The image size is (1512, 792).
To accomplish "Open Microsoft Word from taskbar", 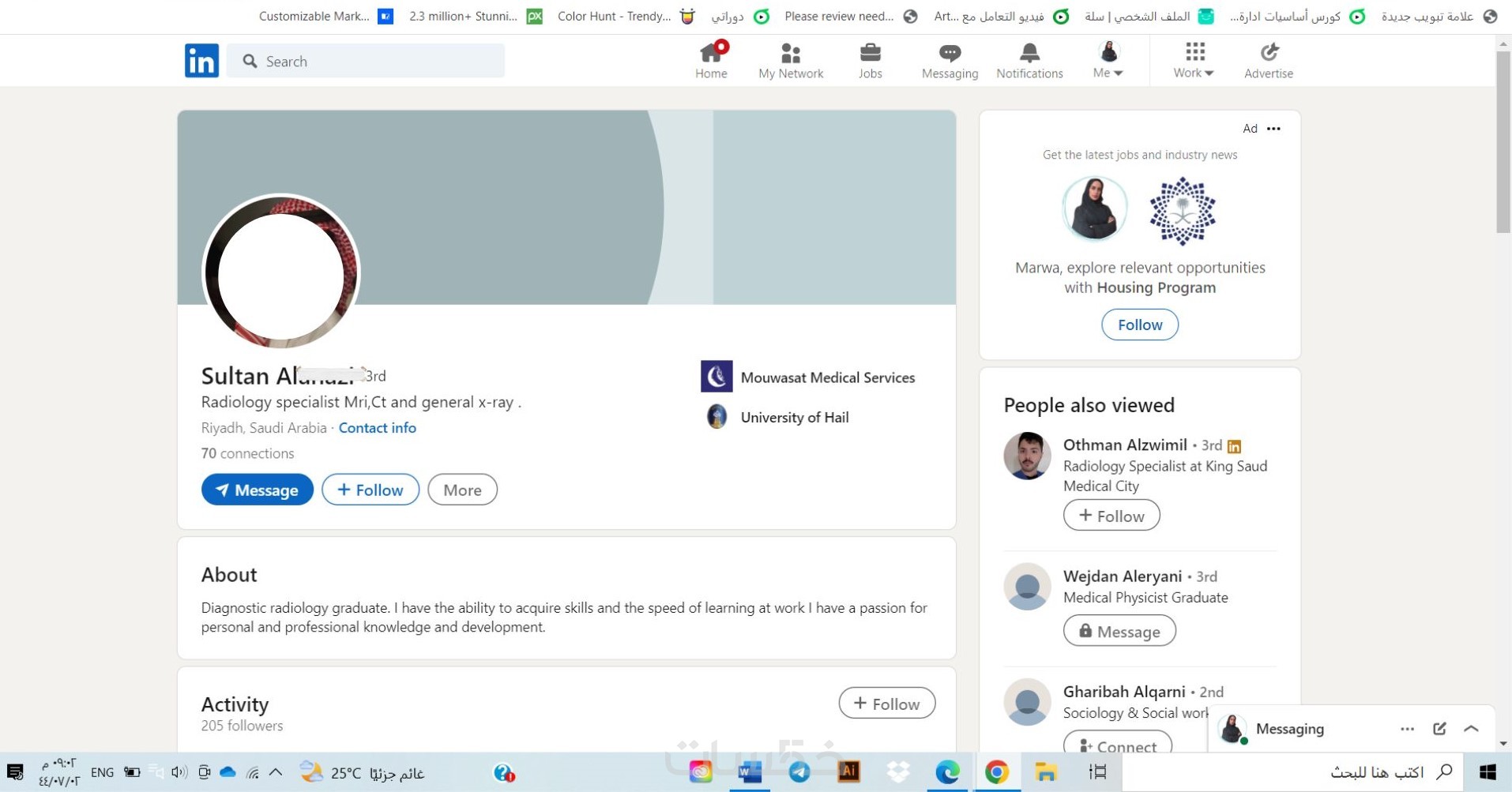I will click(x=750, y=772).
